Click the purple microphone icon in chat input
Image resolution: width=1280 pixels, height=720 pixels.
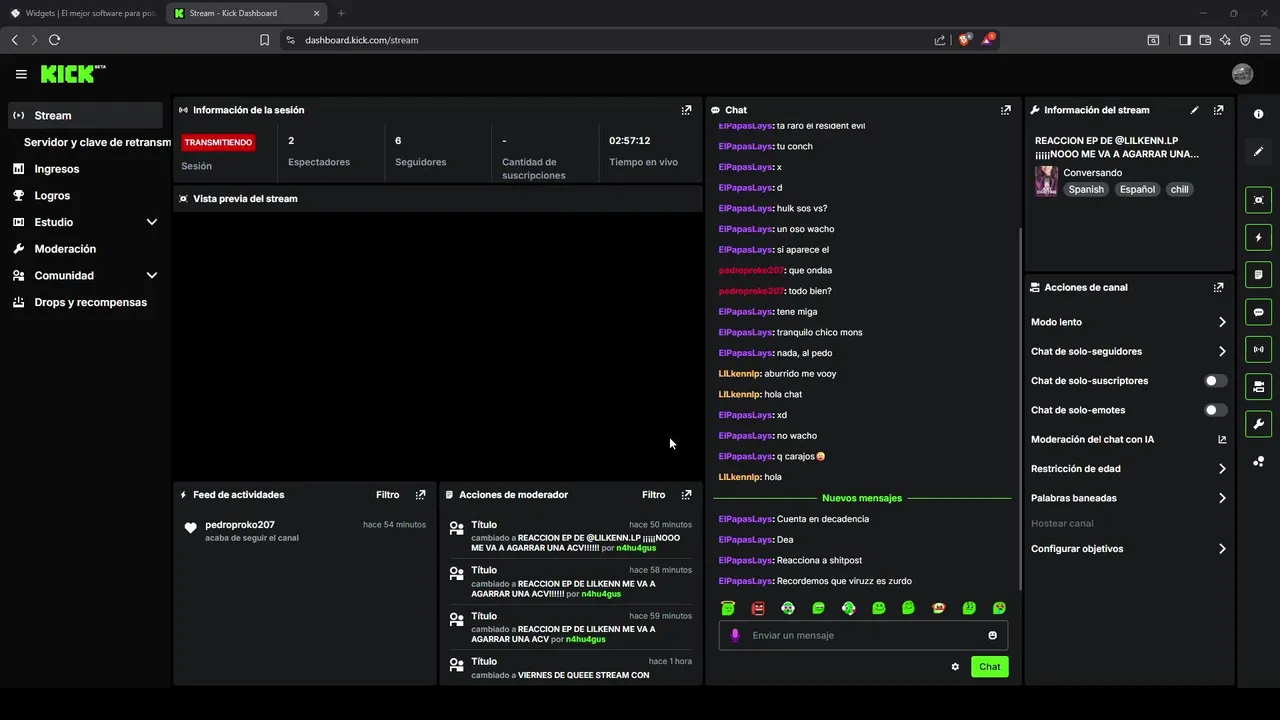tap(735, 635)
